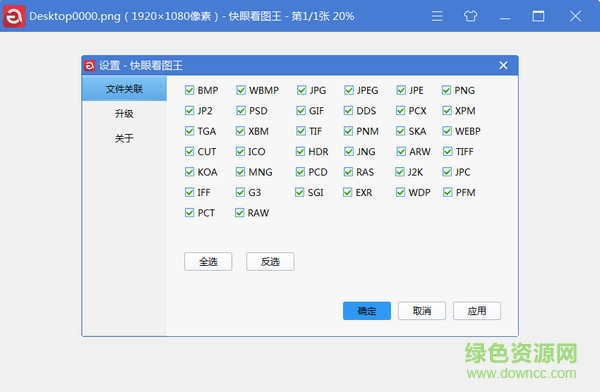600x392 pixels.
Task: Toggle the WEBP checkbox
Action: pyautogui.click(x=447, y=131)
